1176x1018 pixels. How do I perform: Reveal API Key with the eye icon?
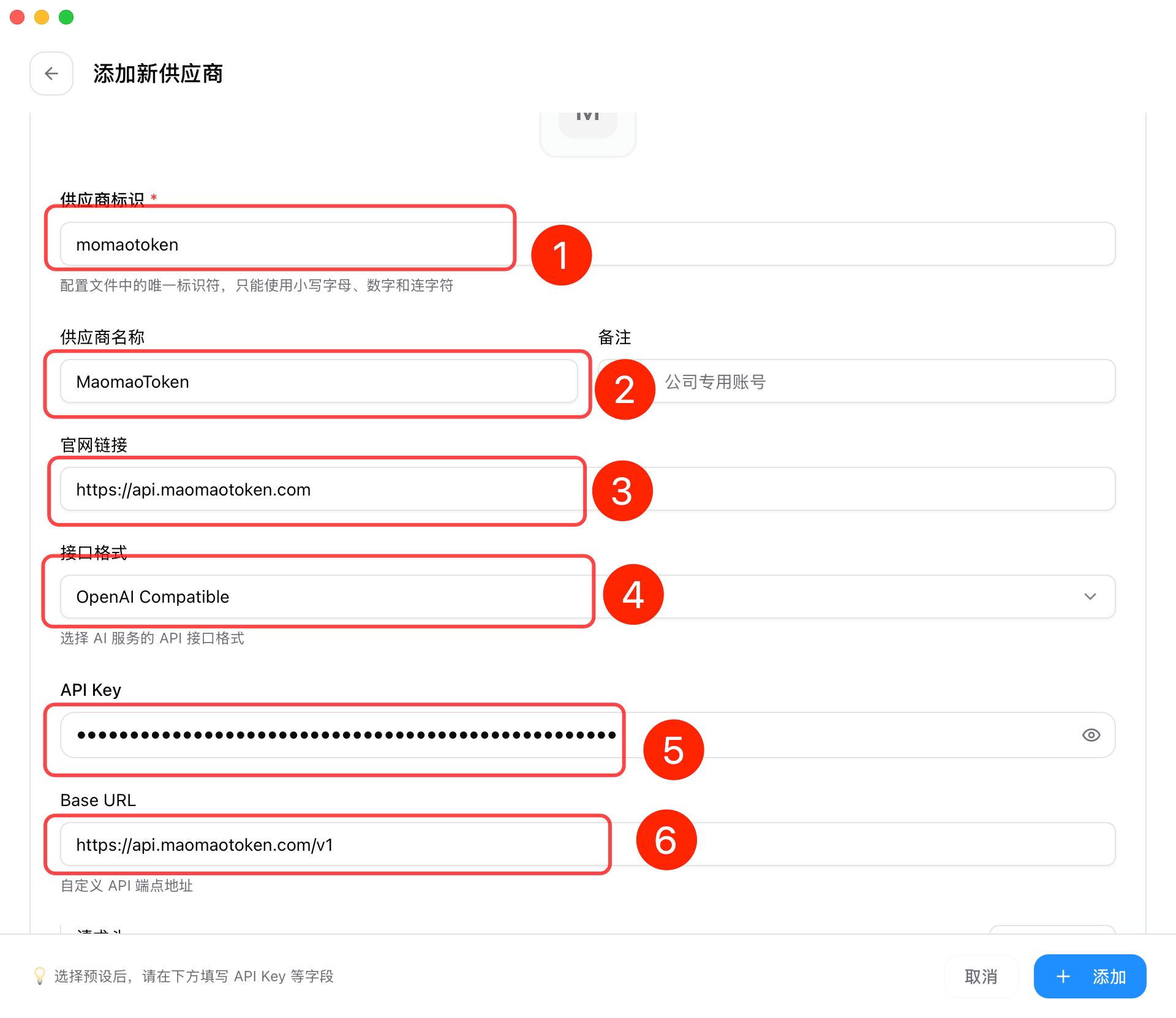click(1091, 735)
